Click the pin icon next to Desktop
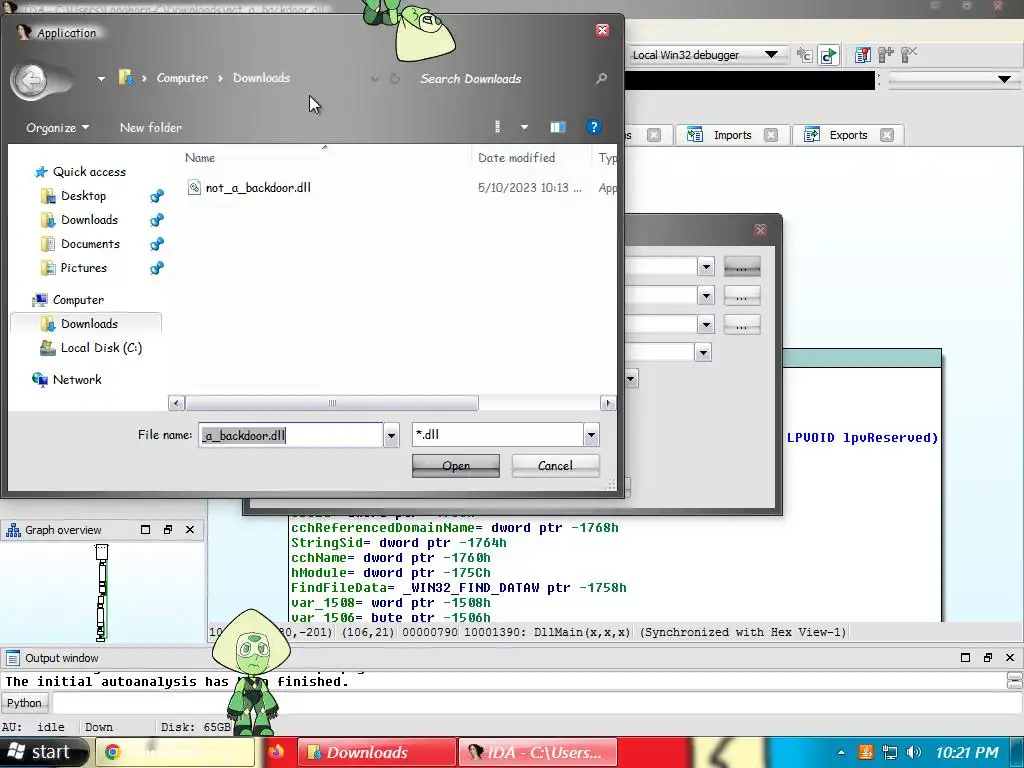The width and height of the screenshot is (1024, 768). click(157, 196)
